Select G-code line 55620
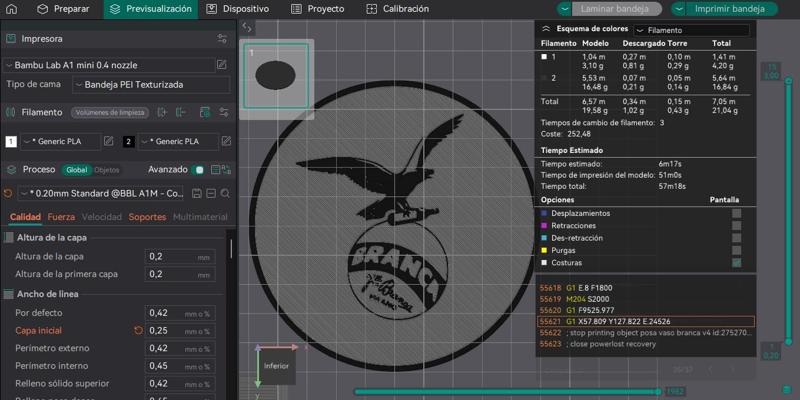The image size is (800, 400). coord(645,310)
